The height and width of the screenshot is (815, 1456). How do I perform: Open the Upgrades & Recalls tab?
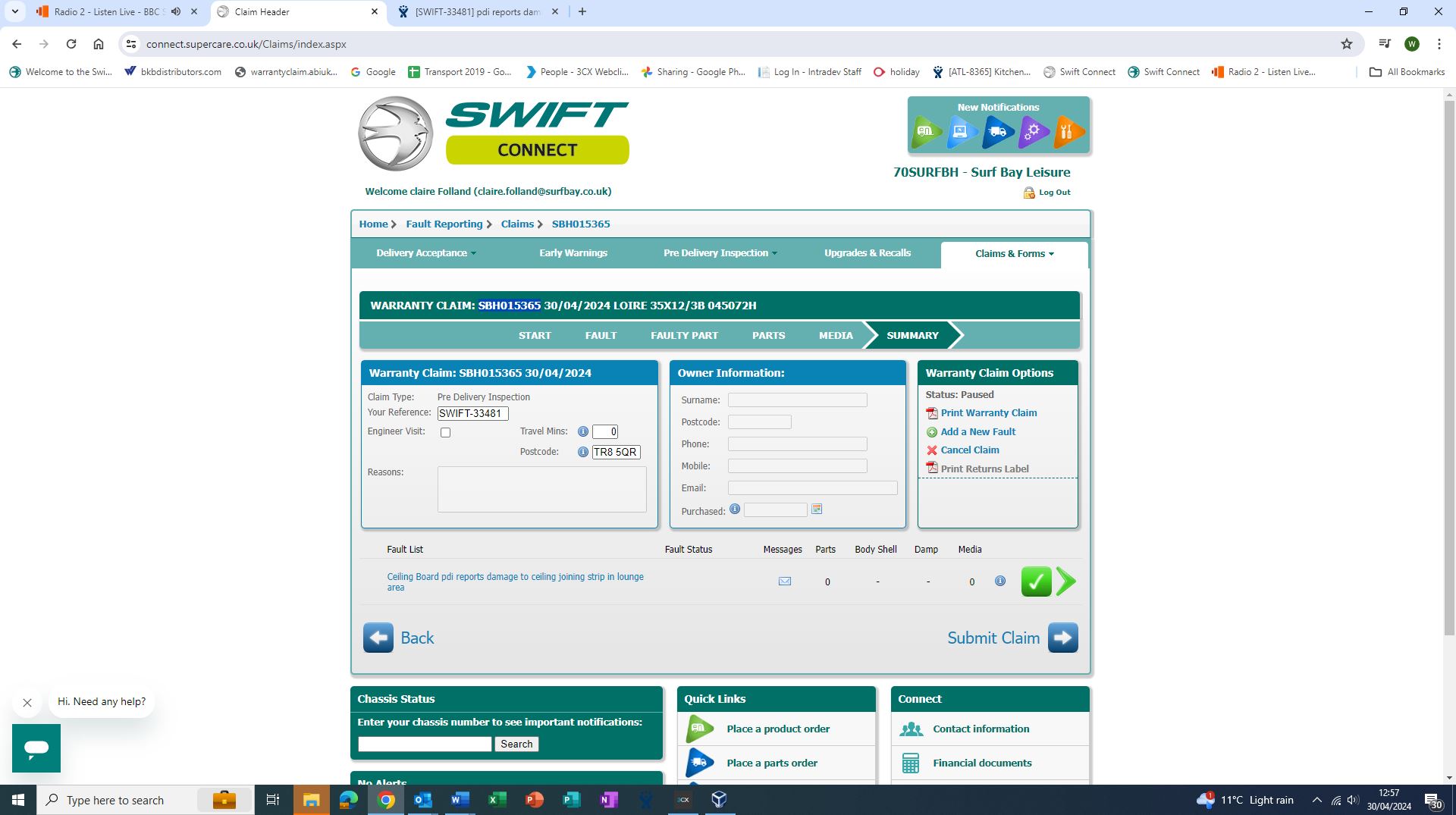[x=868, y=253]
